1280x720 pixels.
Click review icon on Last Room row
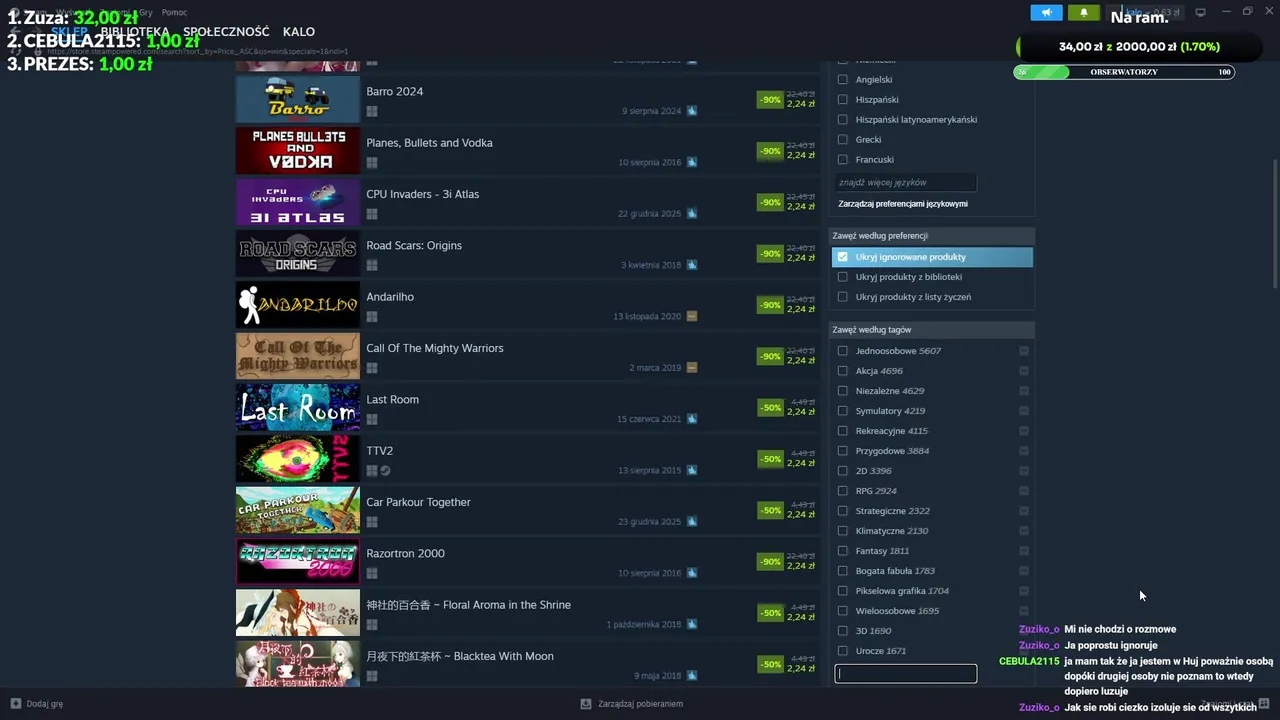tap(692, 419)
